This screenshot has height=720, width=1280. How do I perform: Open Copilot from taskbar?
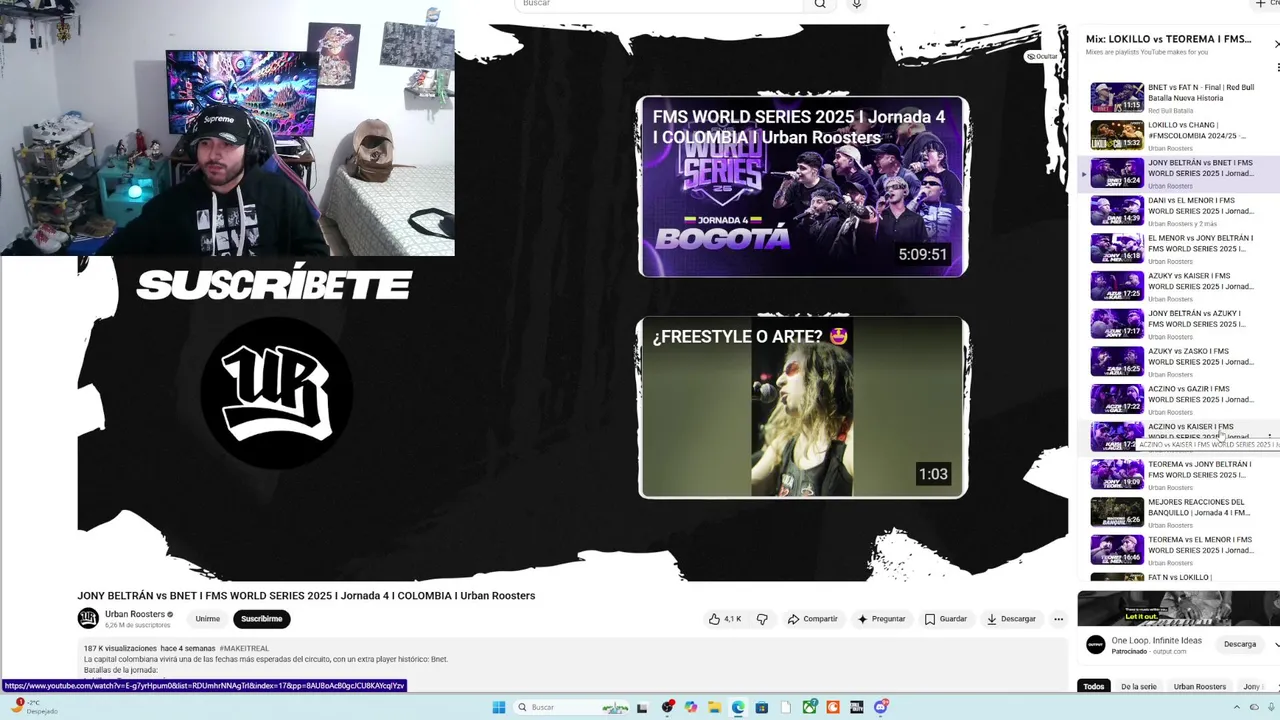(x=691, y=707)
